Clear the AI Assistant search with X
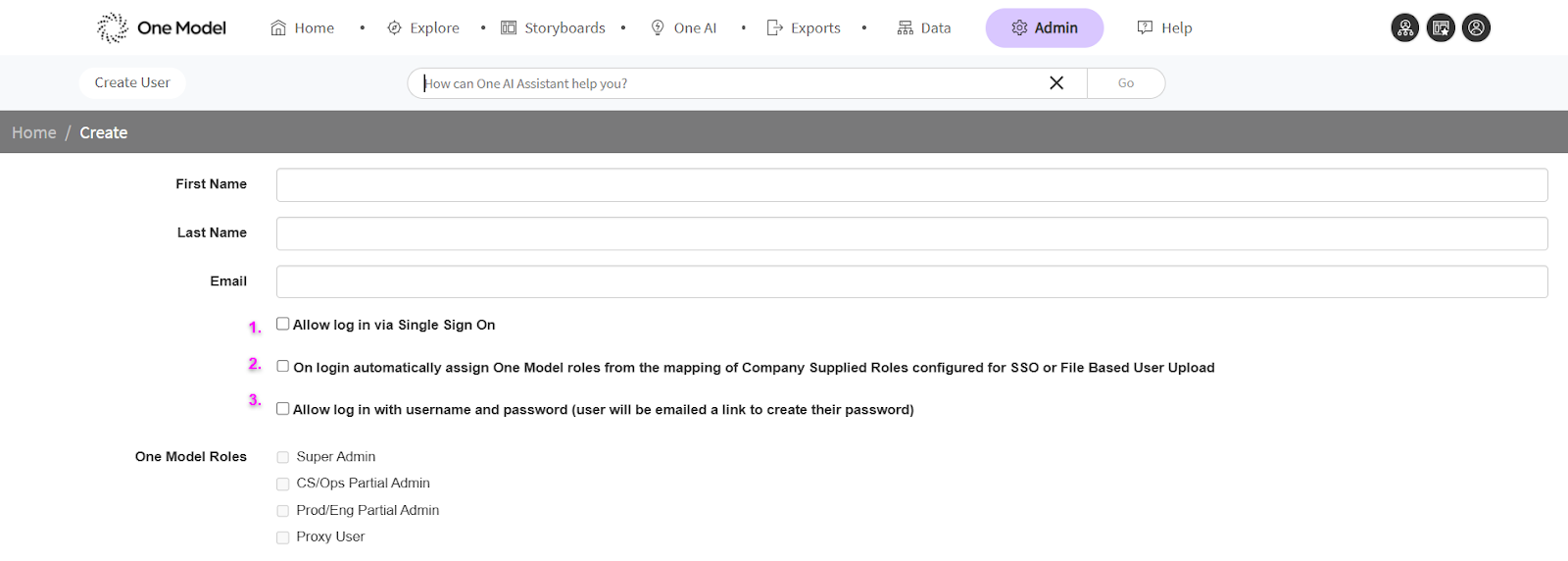The height and width of the screenshot is (561, 1568). [x=1056, y=83]
